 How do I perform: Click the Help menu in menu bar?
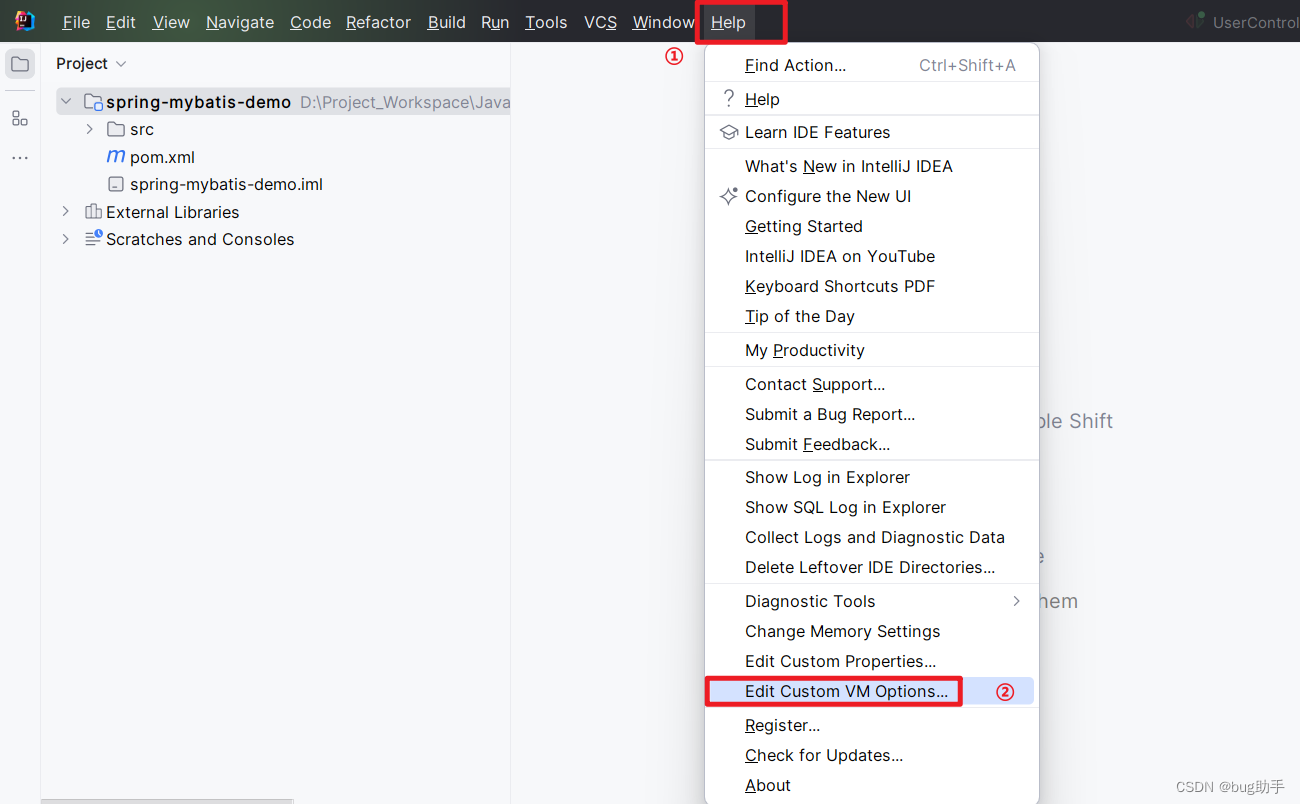pos(728,22)
